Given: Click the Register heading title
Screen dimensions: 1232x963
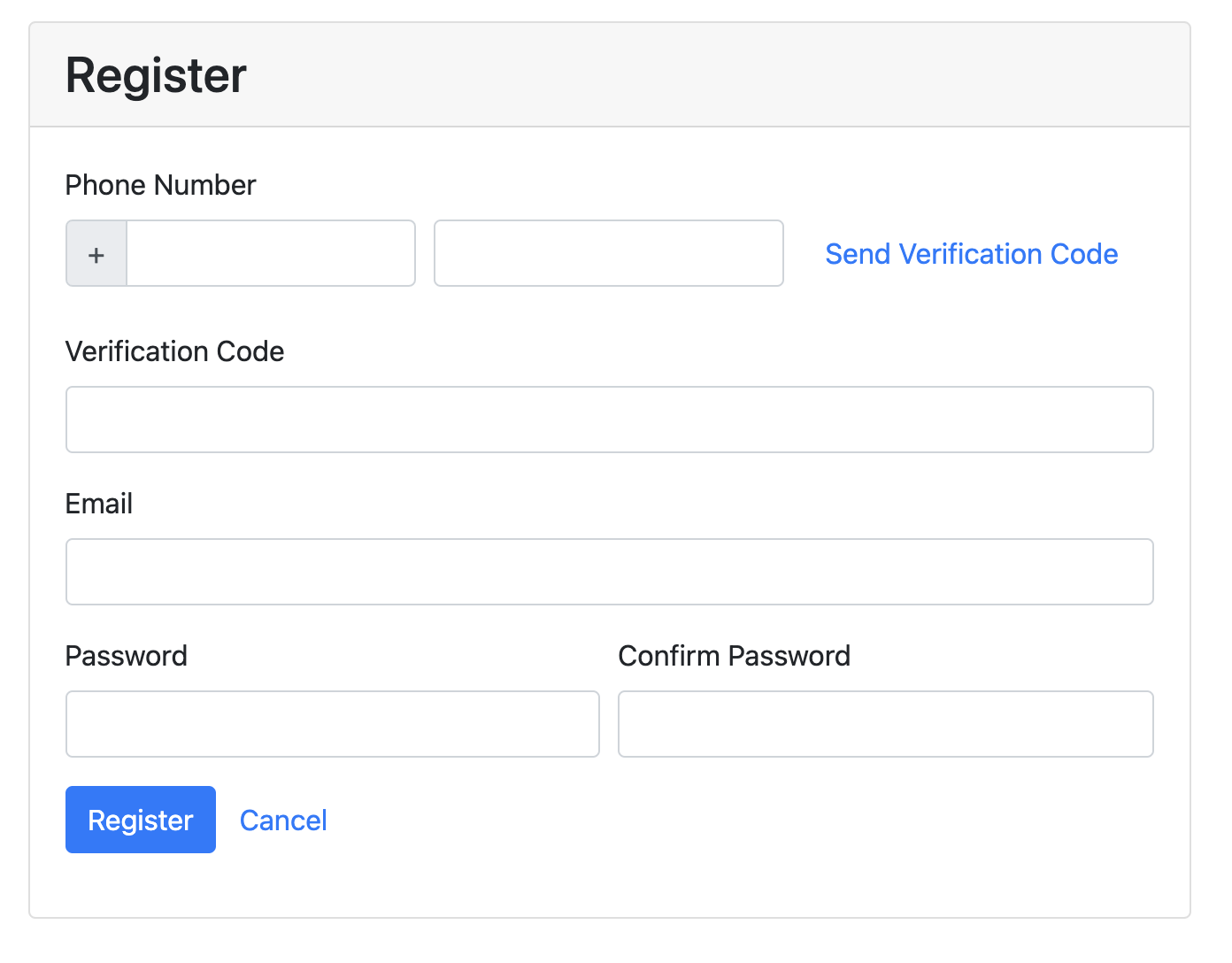Looking at the screenshot, I should pos(156,75).
